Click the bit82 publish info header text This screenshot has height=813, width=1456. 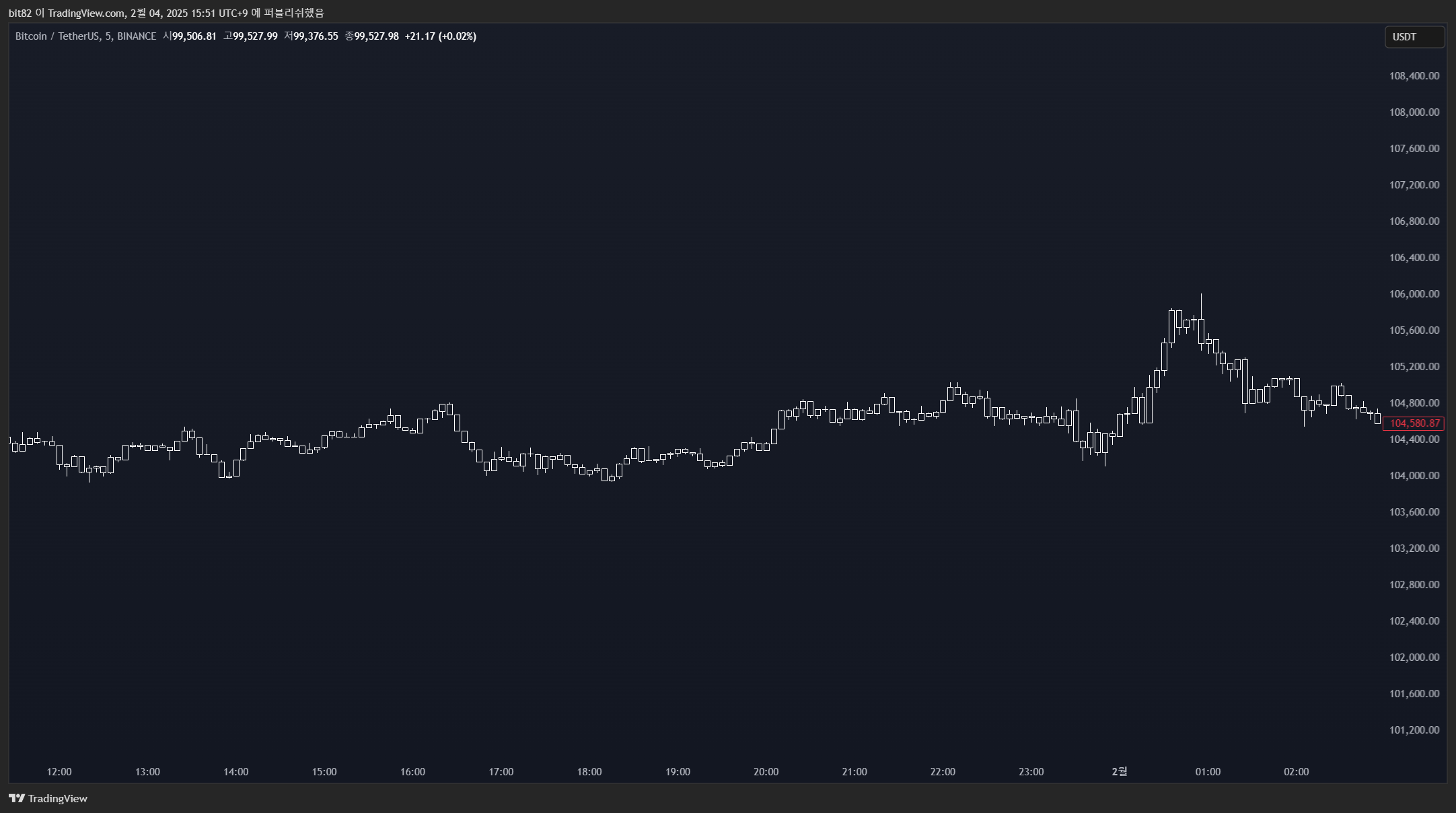(166, 13)
